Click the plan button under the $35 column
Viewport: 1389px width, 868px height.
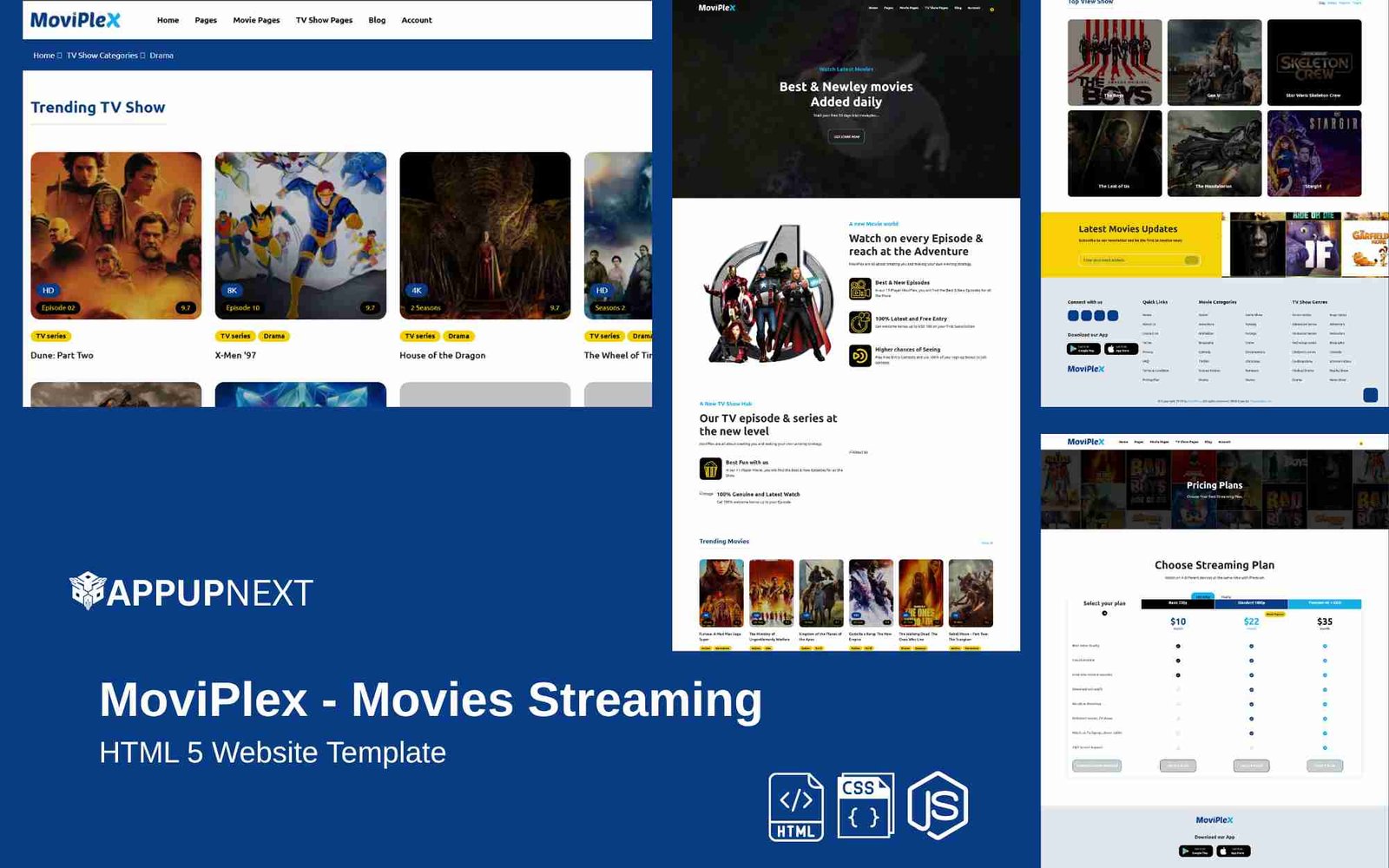point(1325,766)
